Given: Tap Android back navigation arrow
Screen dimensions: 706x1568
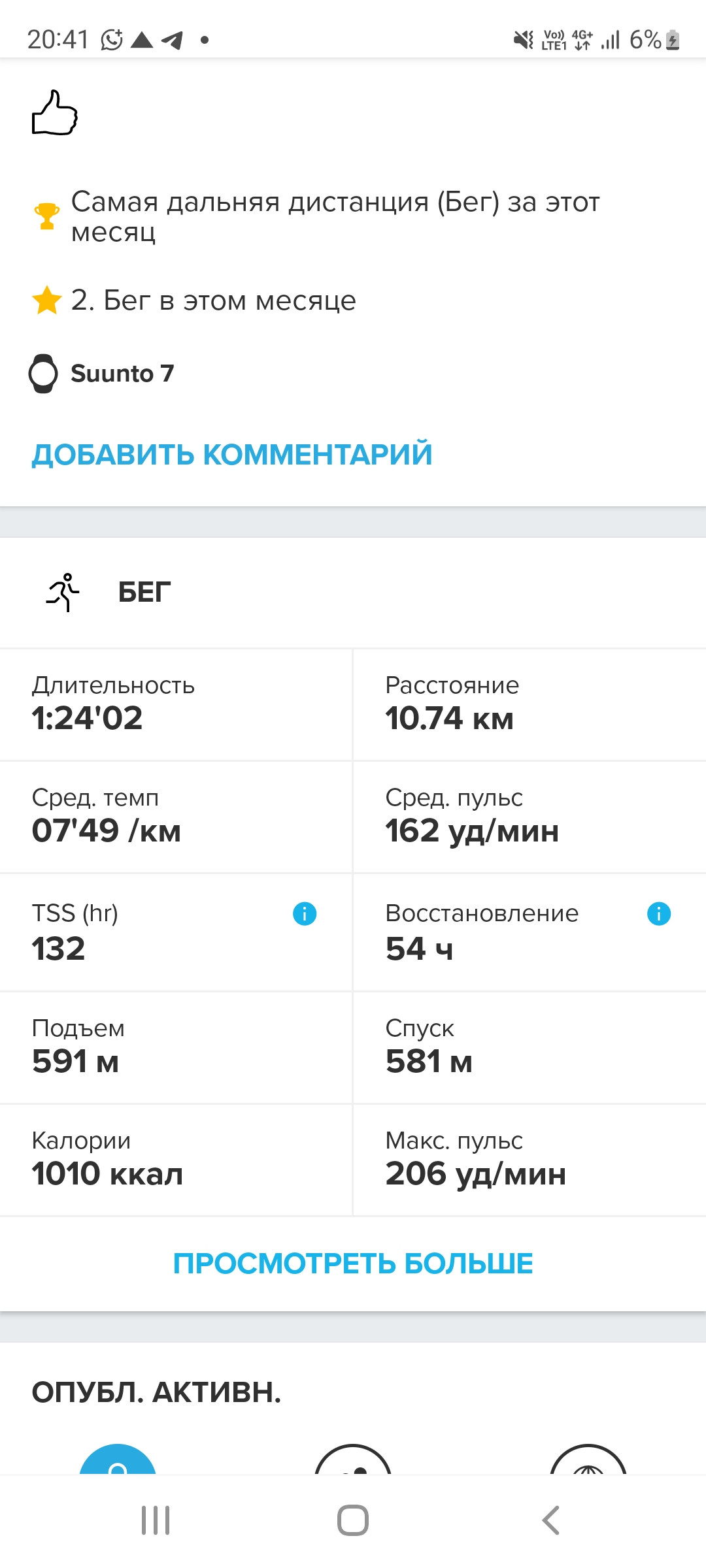Looking at the screenshot, I should point(551,1520).
